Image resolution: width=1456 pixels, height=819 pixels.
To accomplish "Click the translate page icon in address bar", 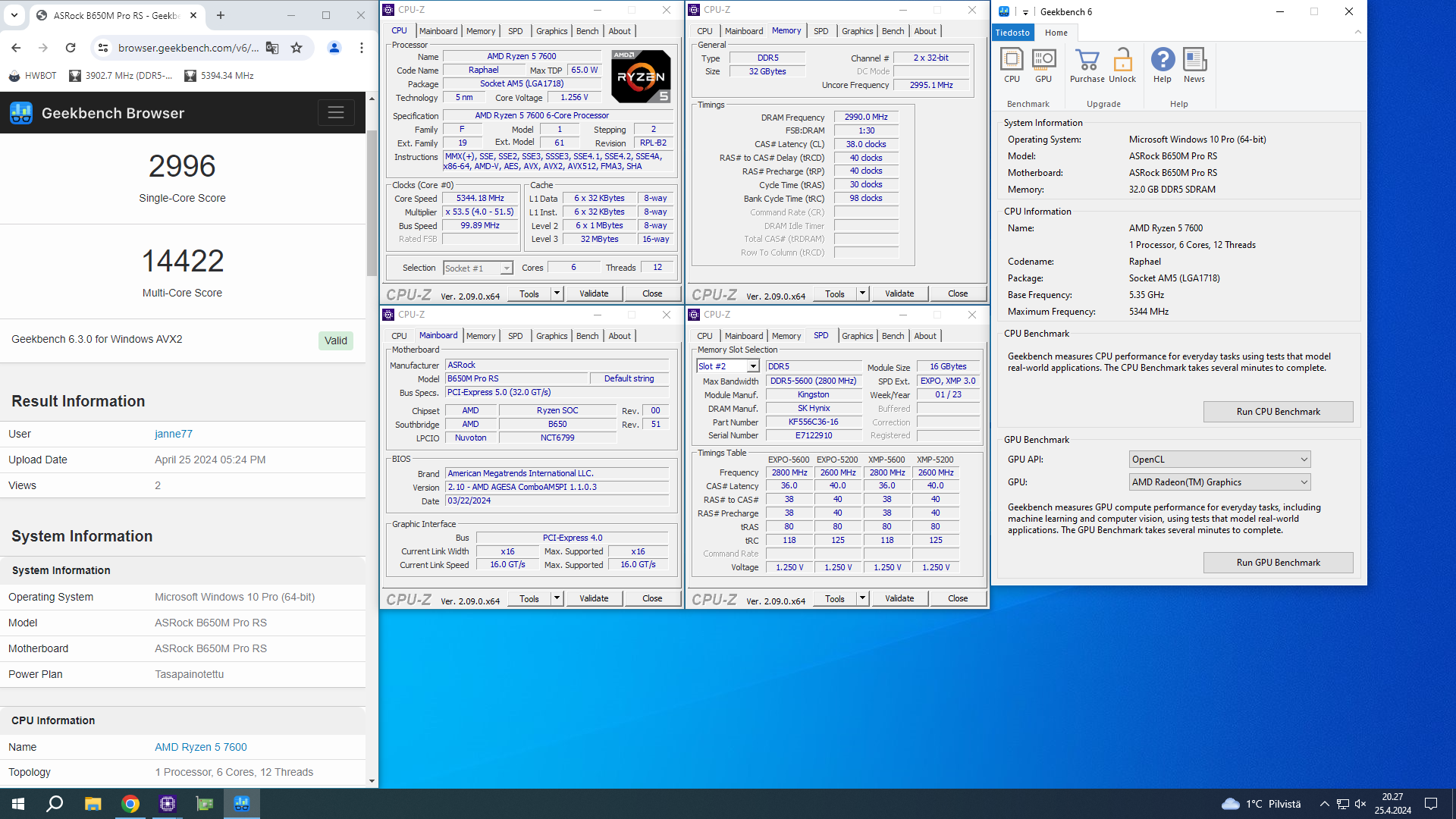I will [x=272, y=48].
